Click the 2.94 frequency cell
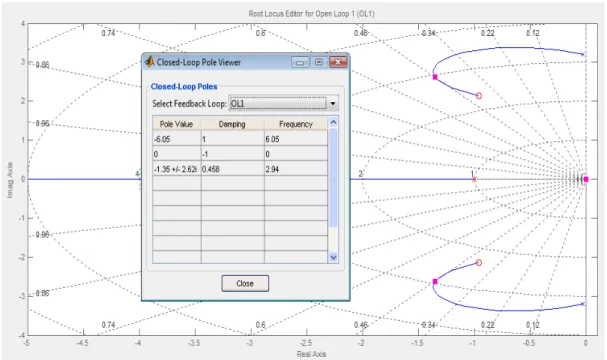The width and height of the screenshot is (607, 360). coord(296,169)
